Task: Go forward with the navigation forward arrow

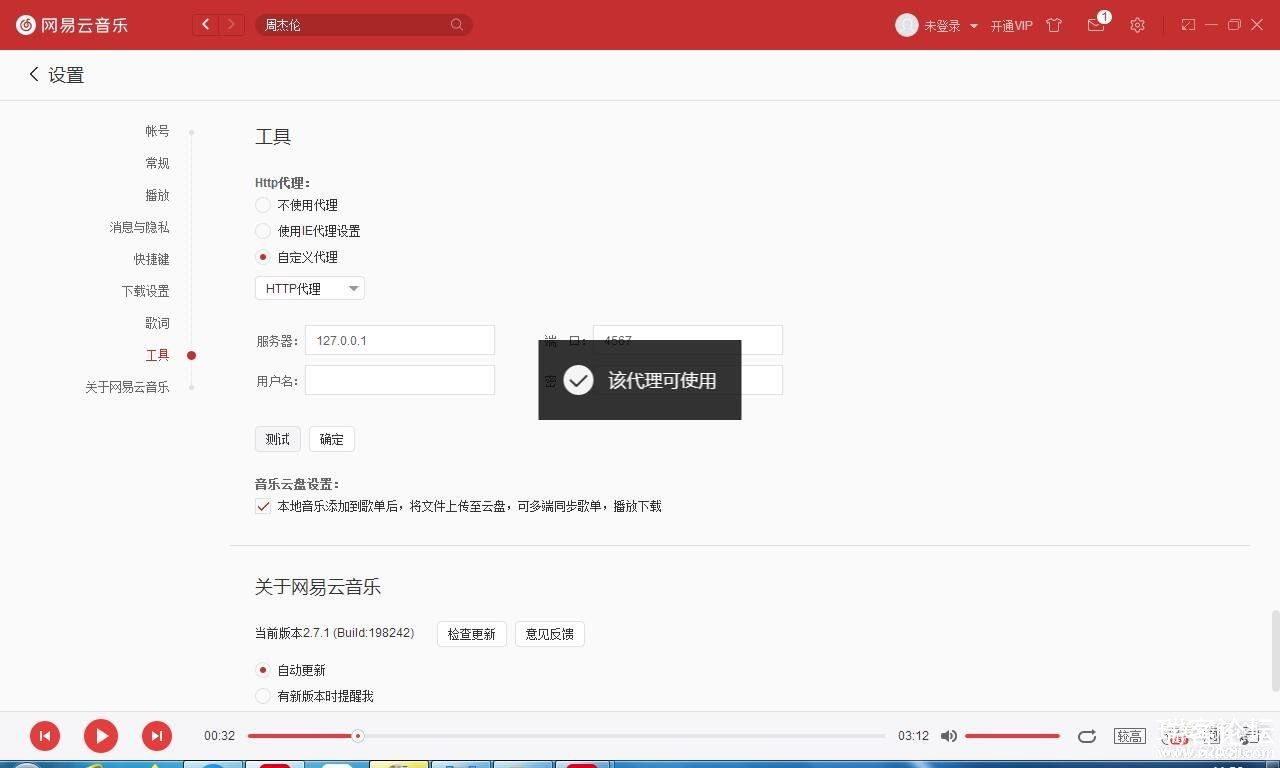Action: pyautogui.click(x=232, y=25)
